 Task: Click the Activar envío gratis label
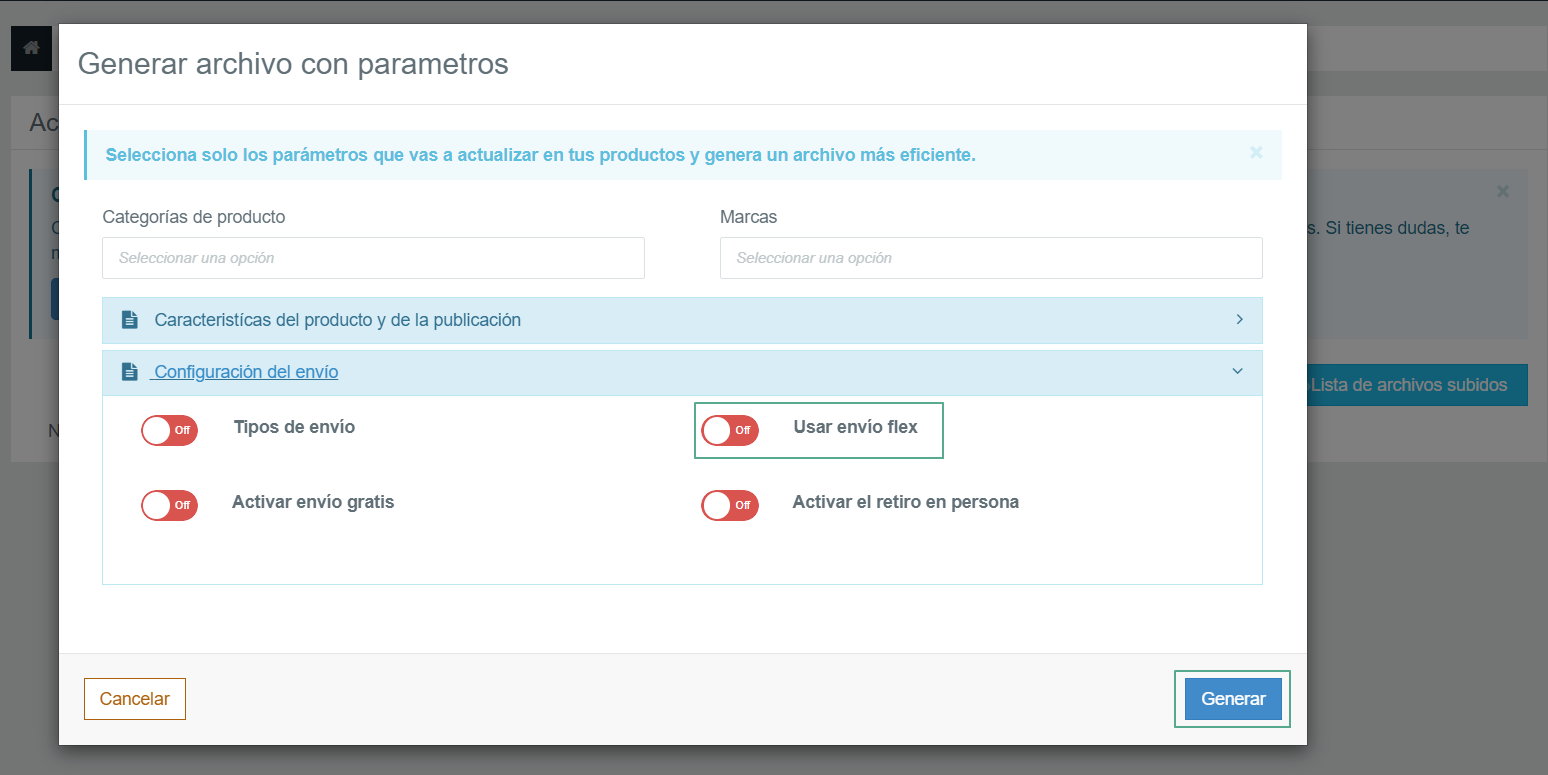pos(313,502)
